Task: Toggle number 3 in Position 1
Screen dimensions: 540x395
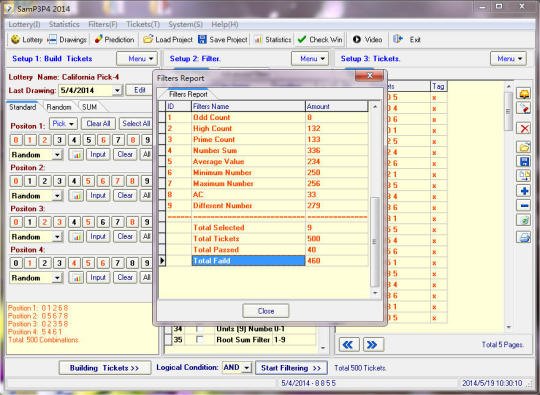Action: click(x=59, y=140)
